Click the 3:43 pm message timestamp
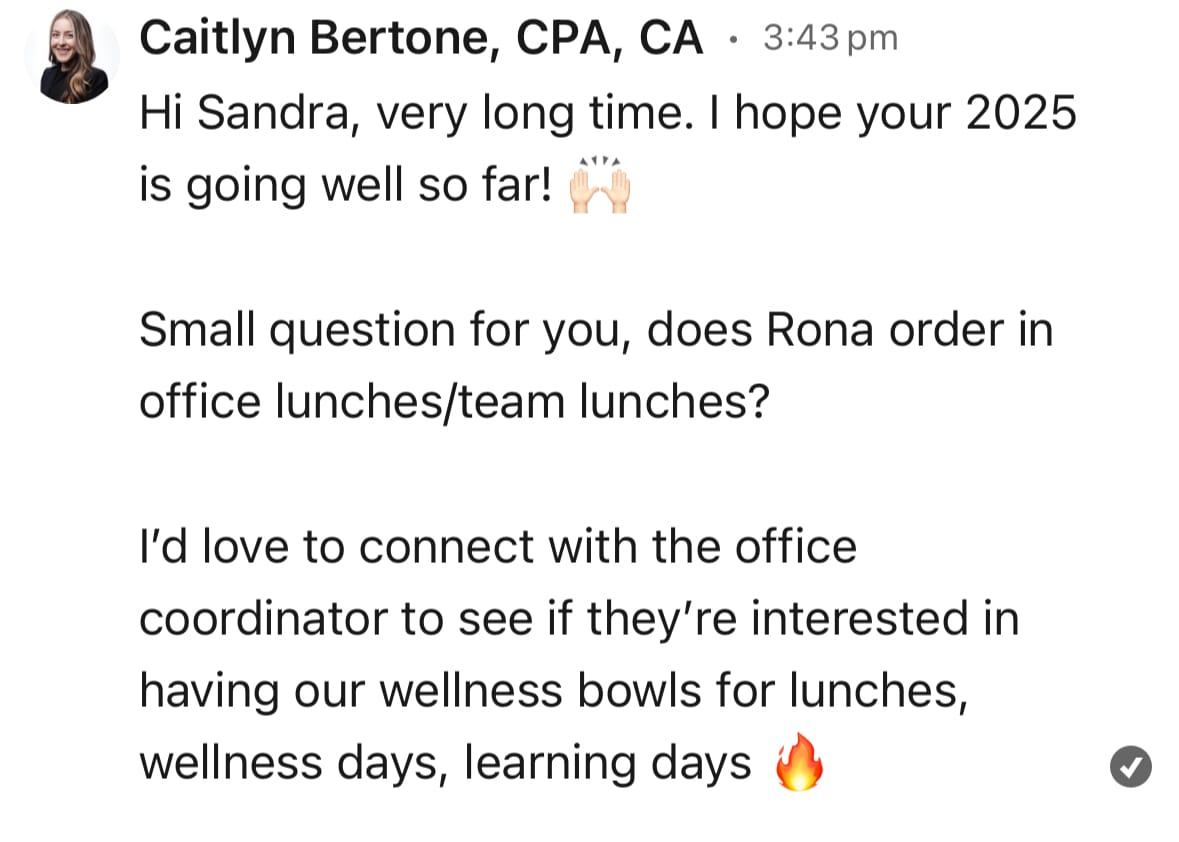 click(x=830, y=38)
